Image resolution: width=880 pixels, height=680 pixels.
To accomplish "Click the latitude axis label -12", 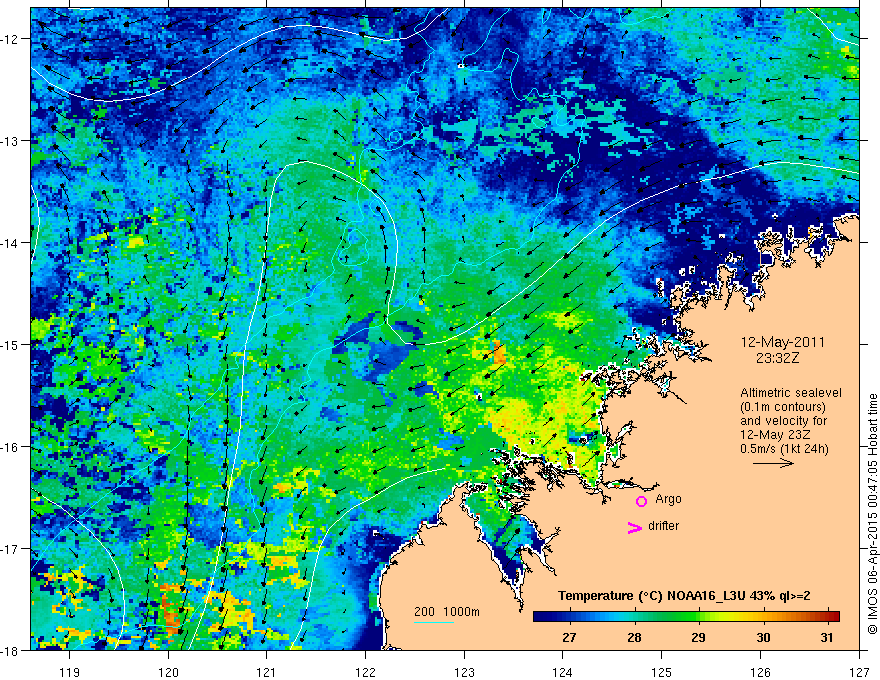I will coord(10,39).
